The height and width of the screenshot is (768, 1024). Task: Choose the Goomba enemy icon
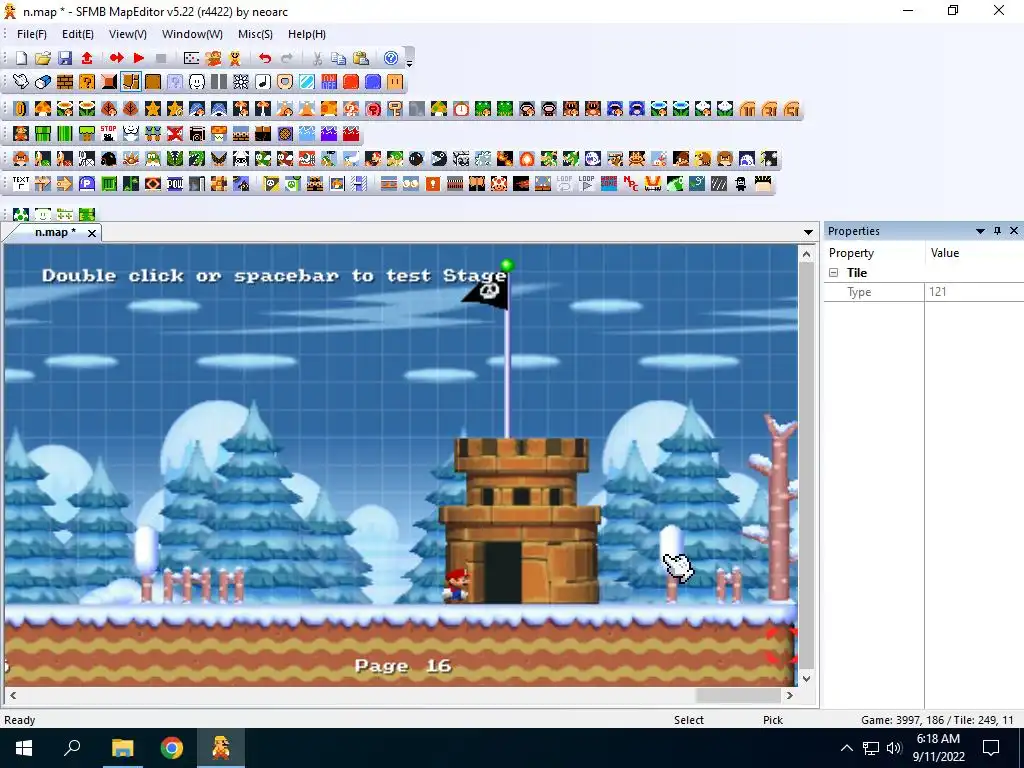(21, 159)
